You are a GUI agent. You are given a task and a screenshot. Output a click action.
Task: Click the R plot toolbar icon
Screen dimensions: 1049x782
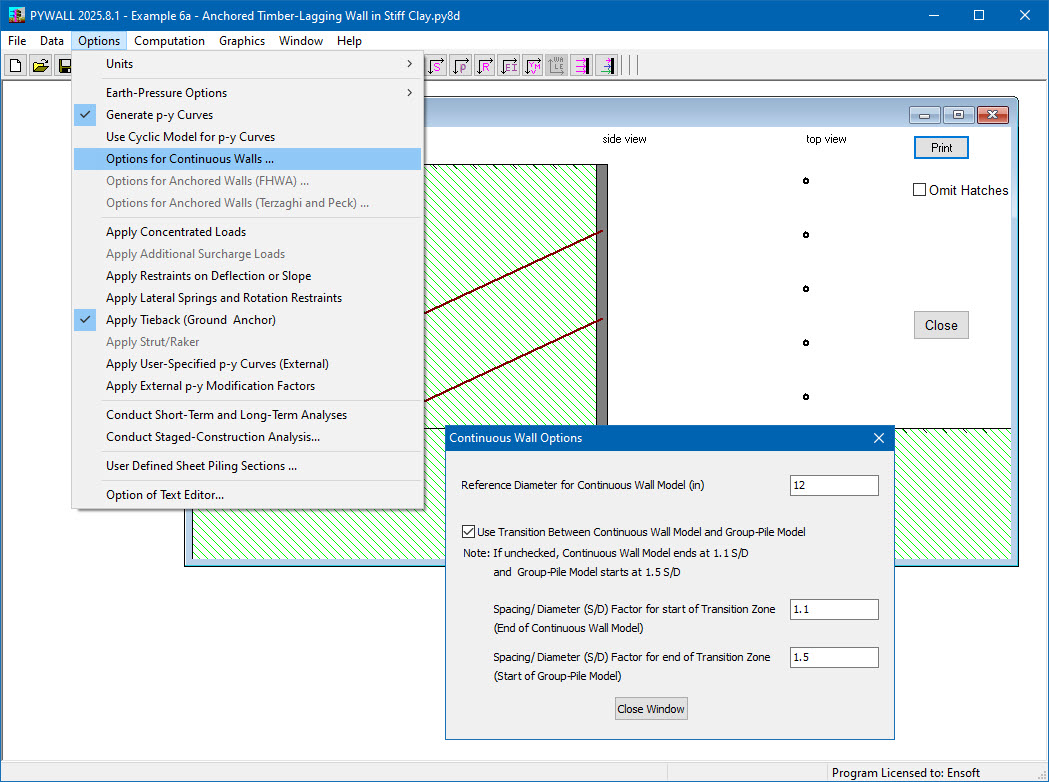coord(485,66)
